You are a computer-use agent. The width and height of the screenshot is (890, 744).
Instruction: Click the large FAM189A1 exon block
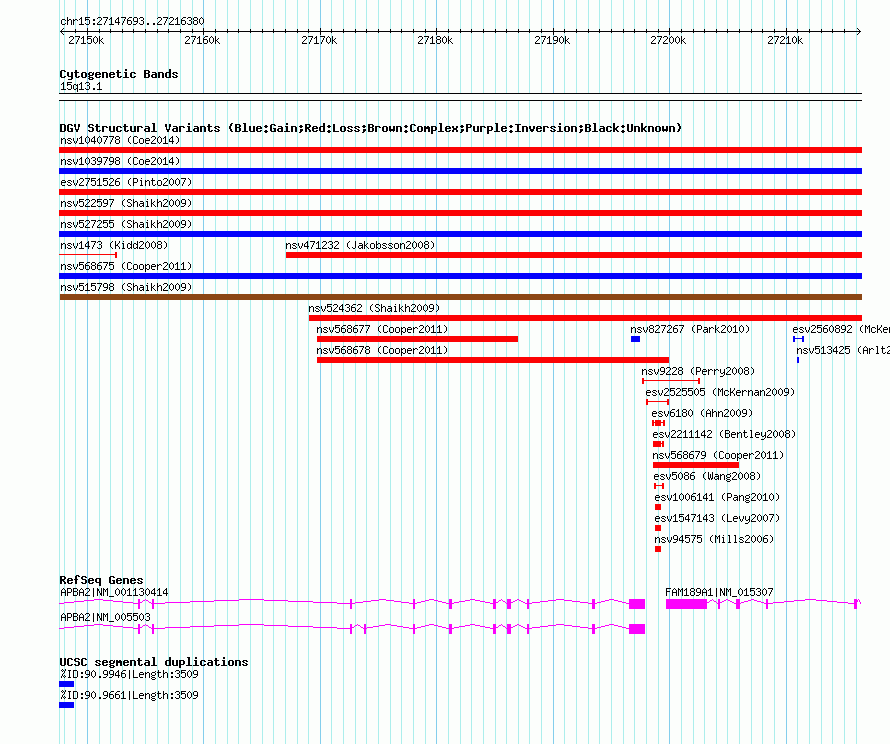[686, 604]
